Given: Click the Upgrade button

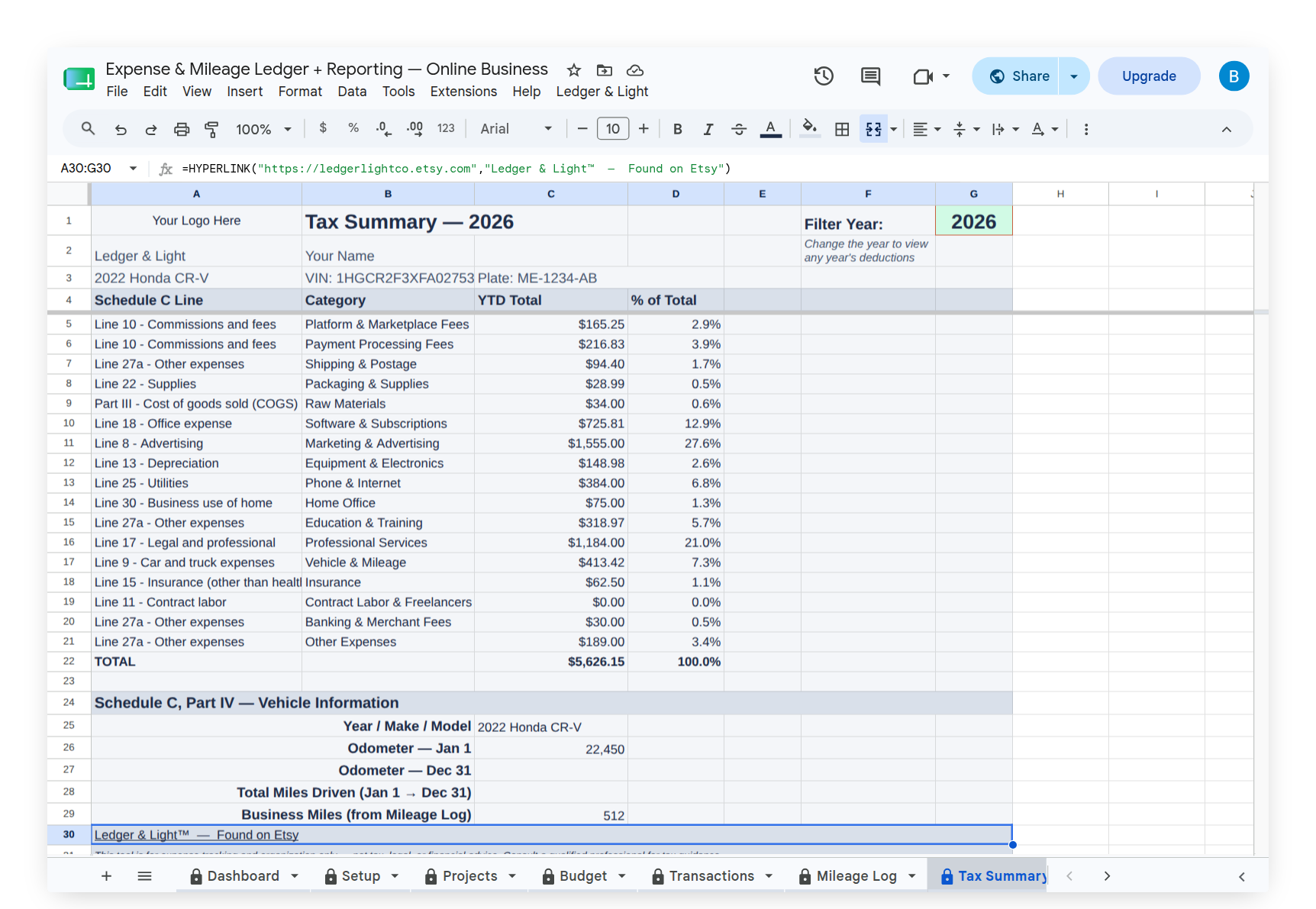Looking at the screenshot, I should coord(1149,76).
